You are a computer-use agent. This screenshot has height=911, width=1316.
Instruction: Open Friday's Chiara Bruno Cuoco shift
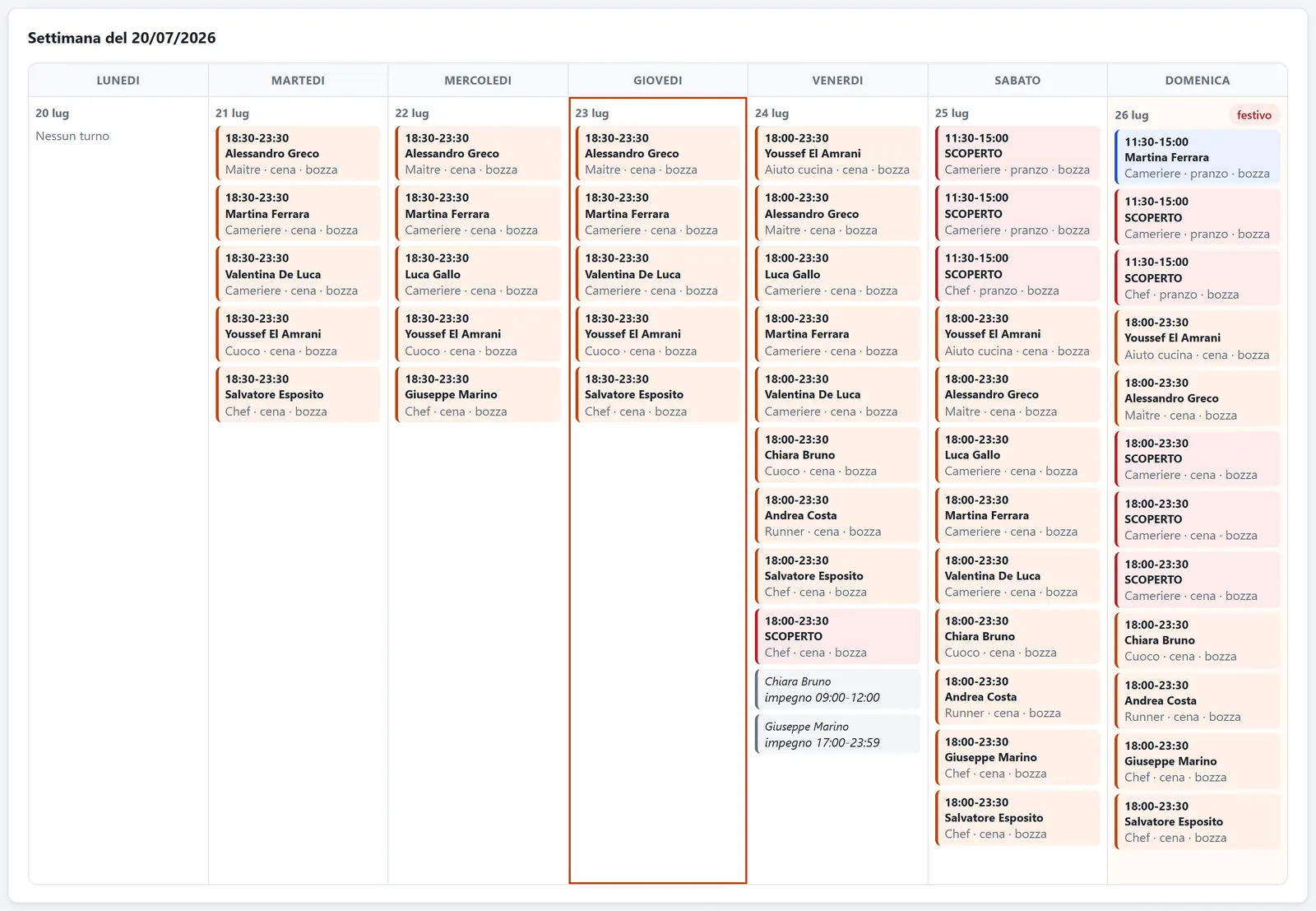[837, 455]
